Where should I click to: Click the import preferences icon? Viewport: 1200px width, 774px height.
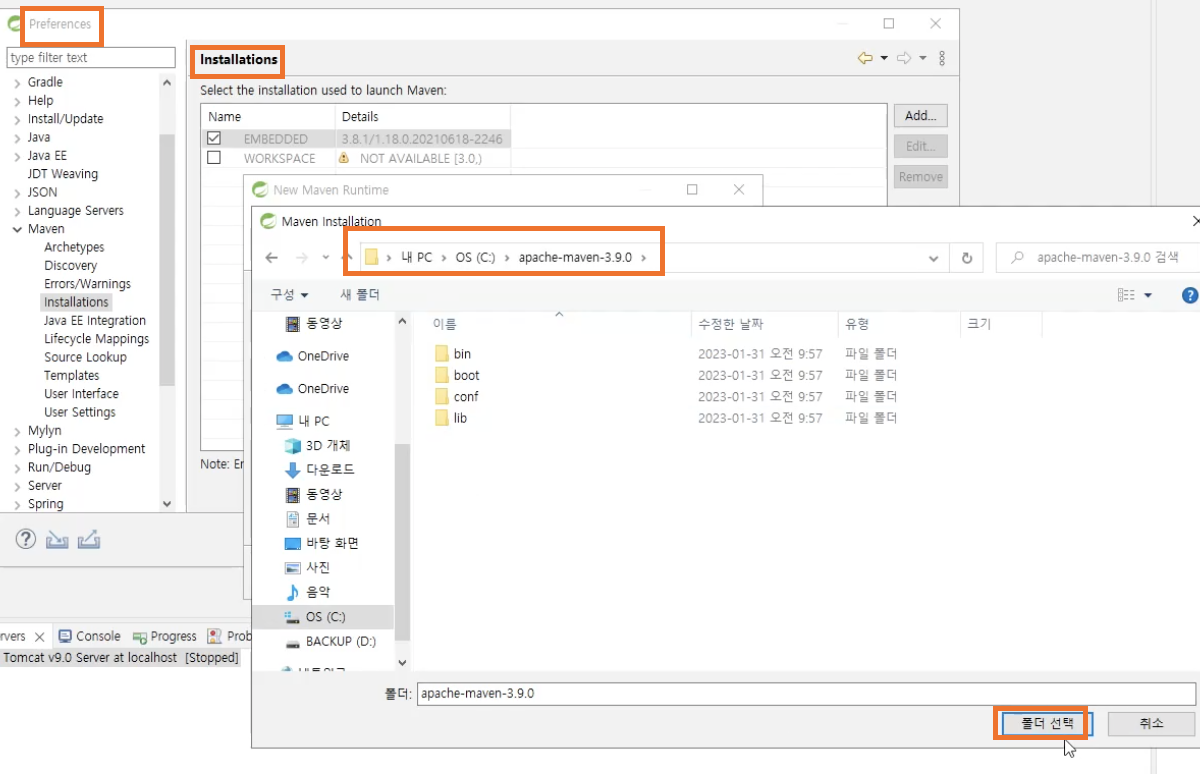pos(57,540)
